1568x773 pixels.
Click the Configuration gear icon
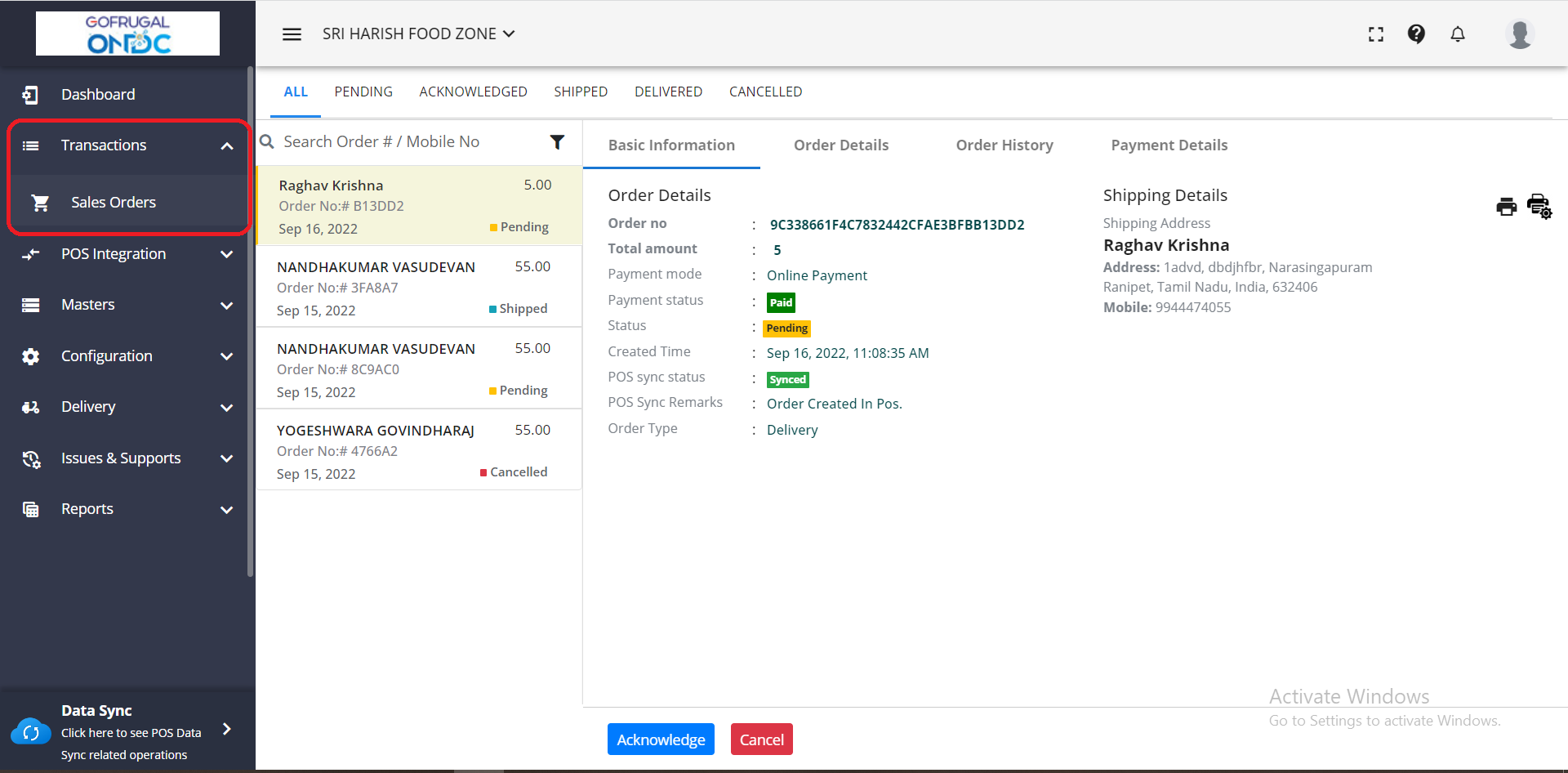[30, 356]
